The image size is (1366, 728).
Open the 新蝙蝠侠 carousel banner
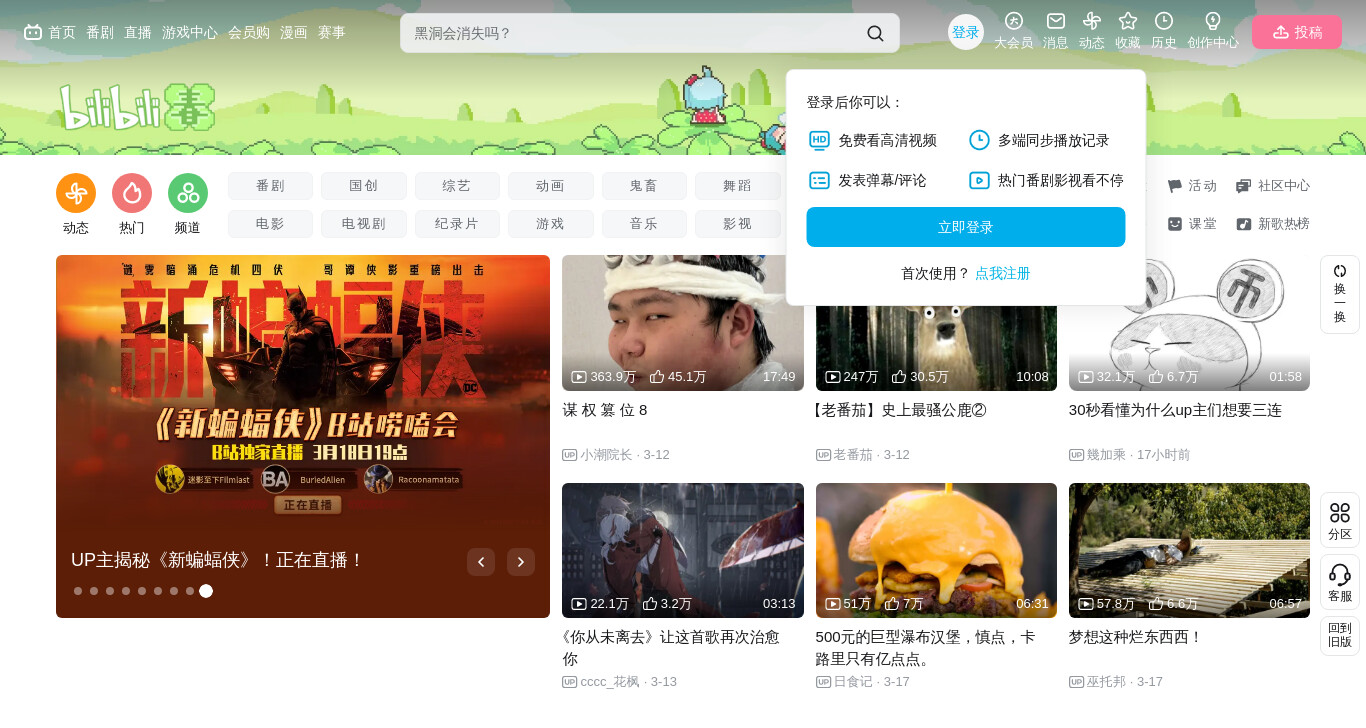(303, 436)
